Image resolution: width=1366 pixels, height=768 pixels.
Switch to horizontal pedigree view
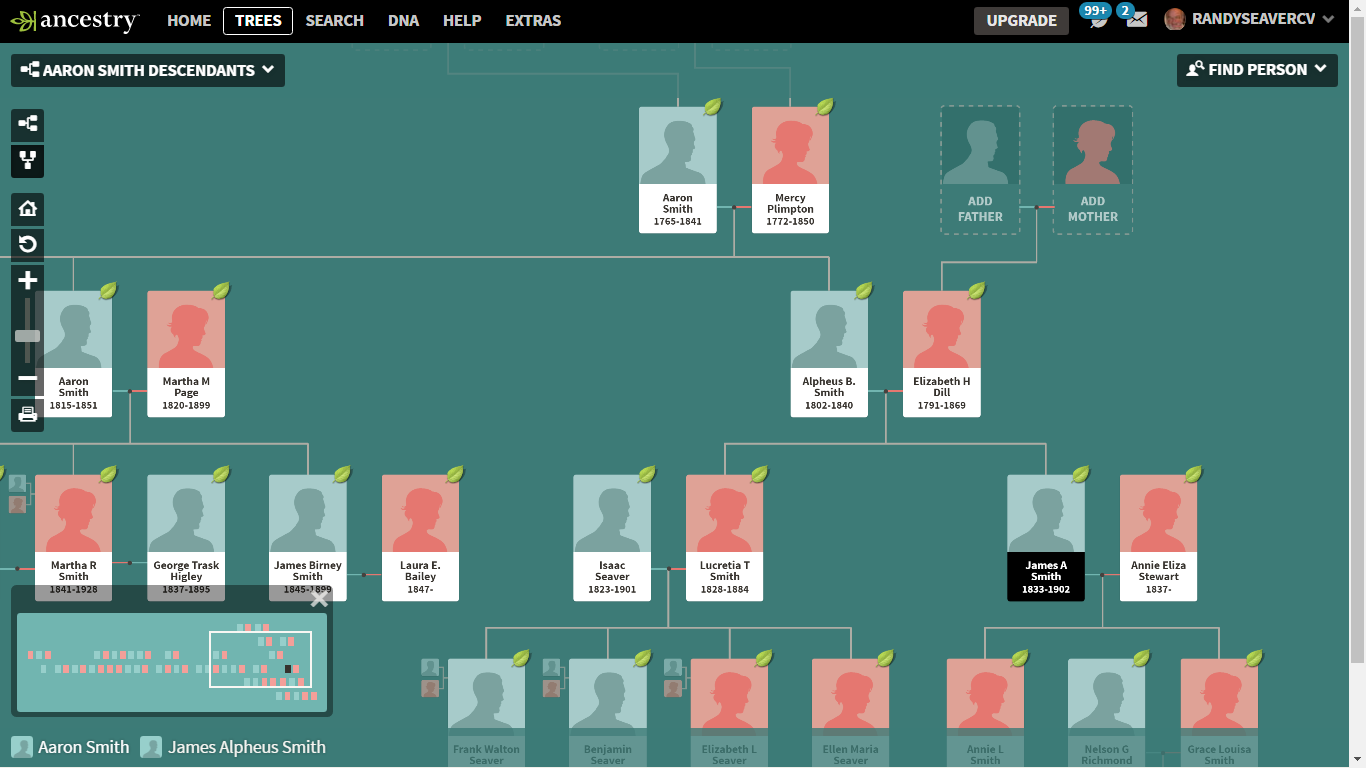point(27,125)
